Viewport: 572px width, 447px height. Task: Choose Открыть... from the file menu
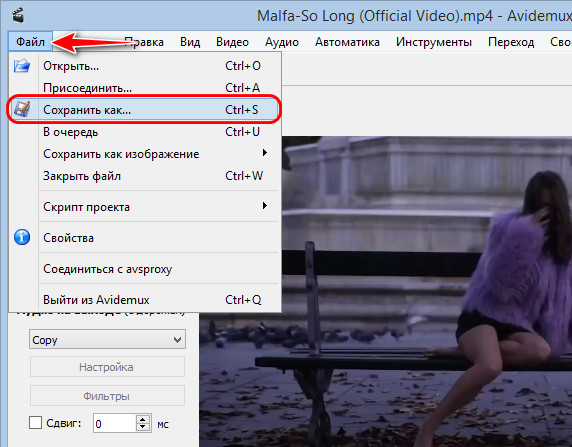[145, 66]
